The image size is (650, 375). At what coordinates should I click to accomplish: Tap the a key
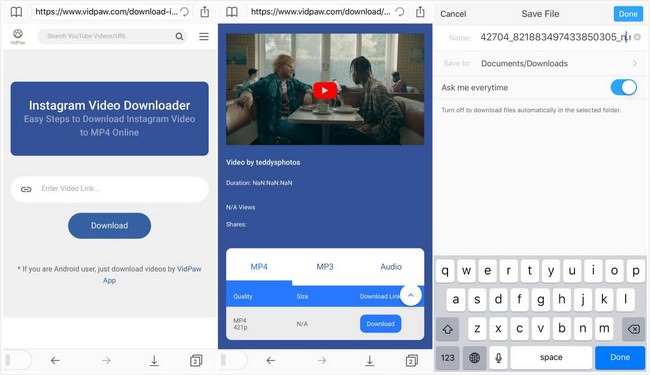coord(456,299)
